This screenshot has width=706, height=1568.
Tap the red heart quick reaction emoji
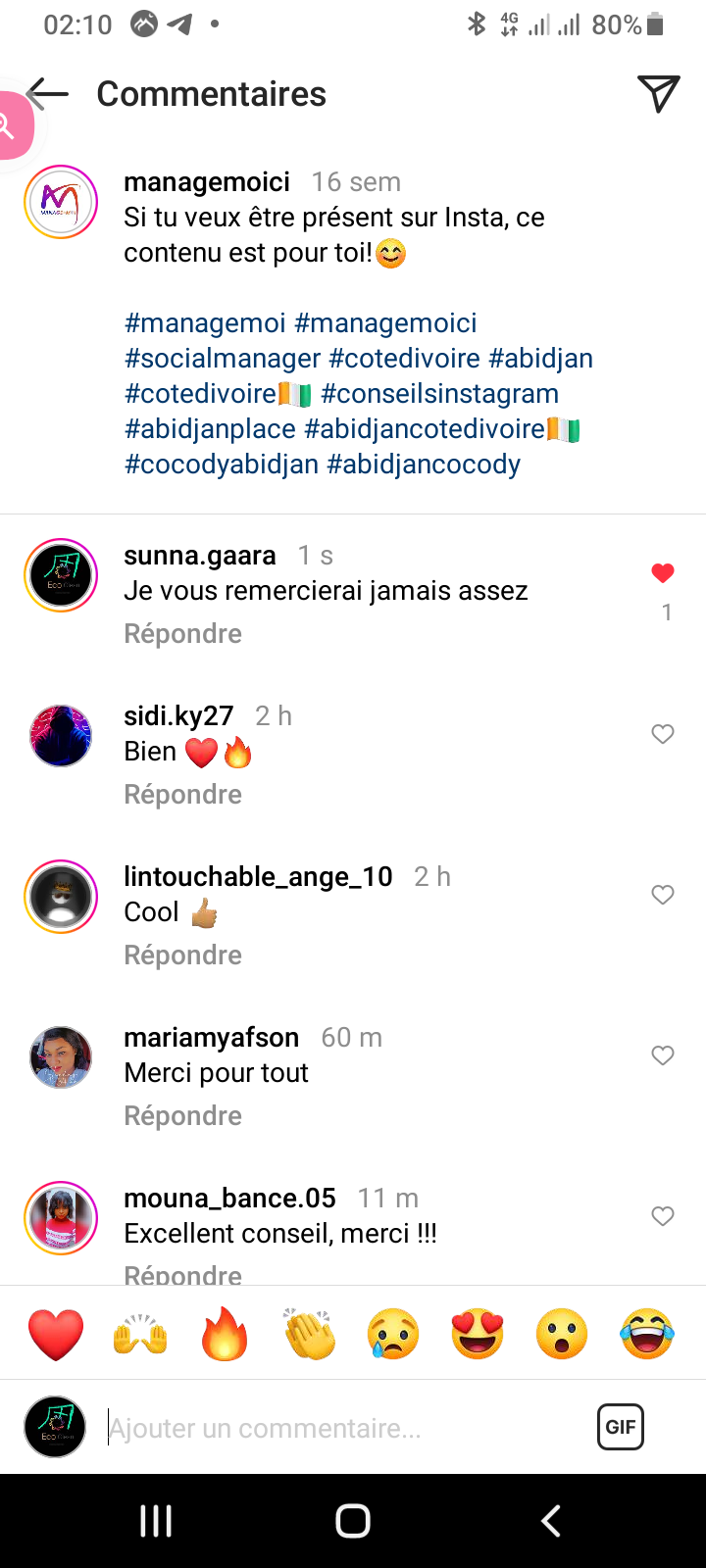click(x=56, y=1334)
